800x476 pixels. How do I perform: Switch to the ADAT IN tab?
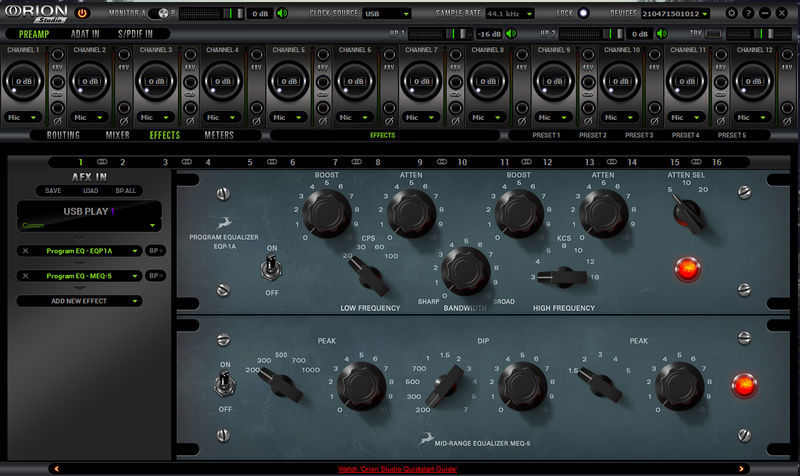tap(85, 34)
